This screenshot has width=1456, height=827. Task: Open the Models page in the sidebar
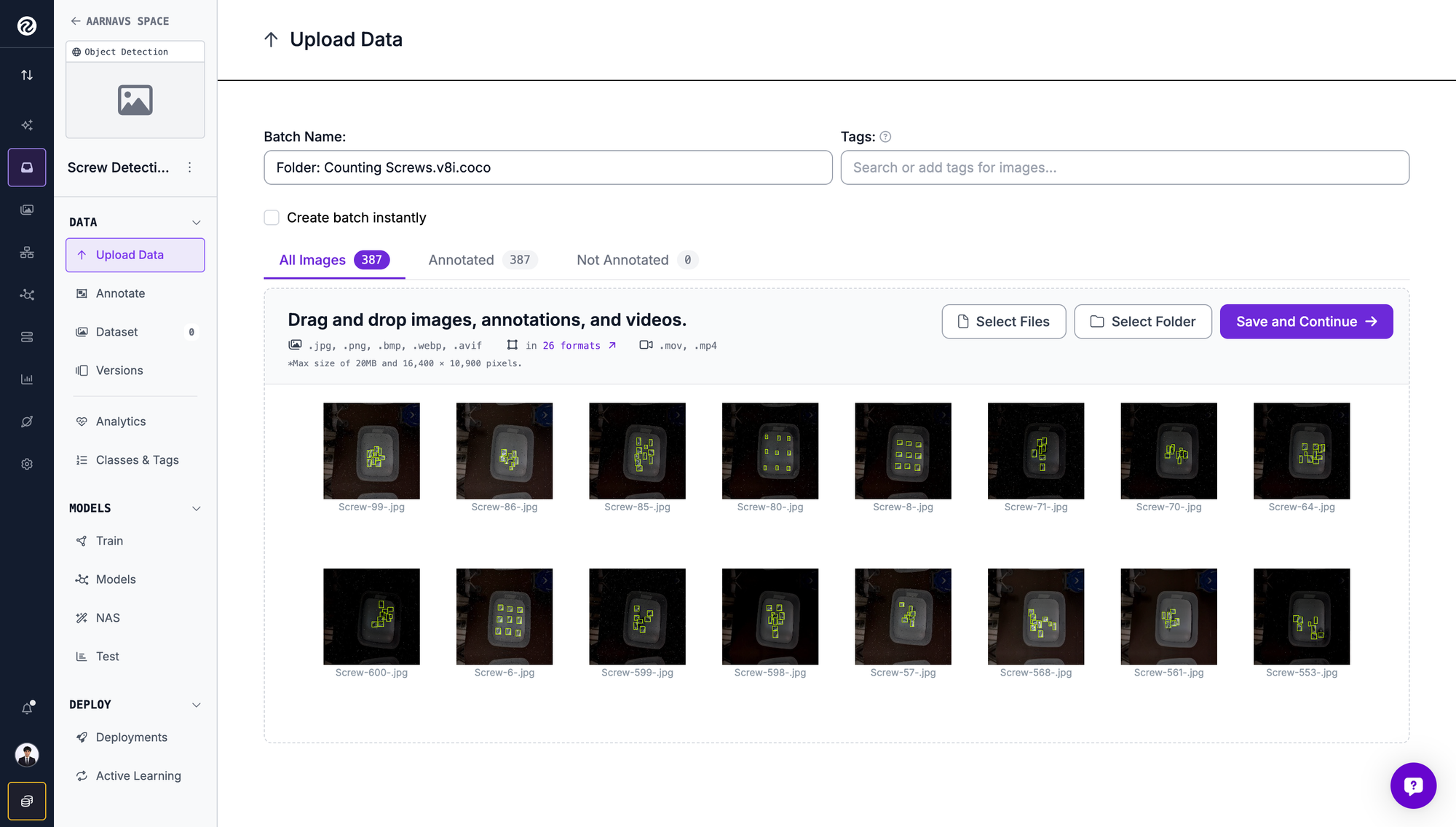pos(135,579)
